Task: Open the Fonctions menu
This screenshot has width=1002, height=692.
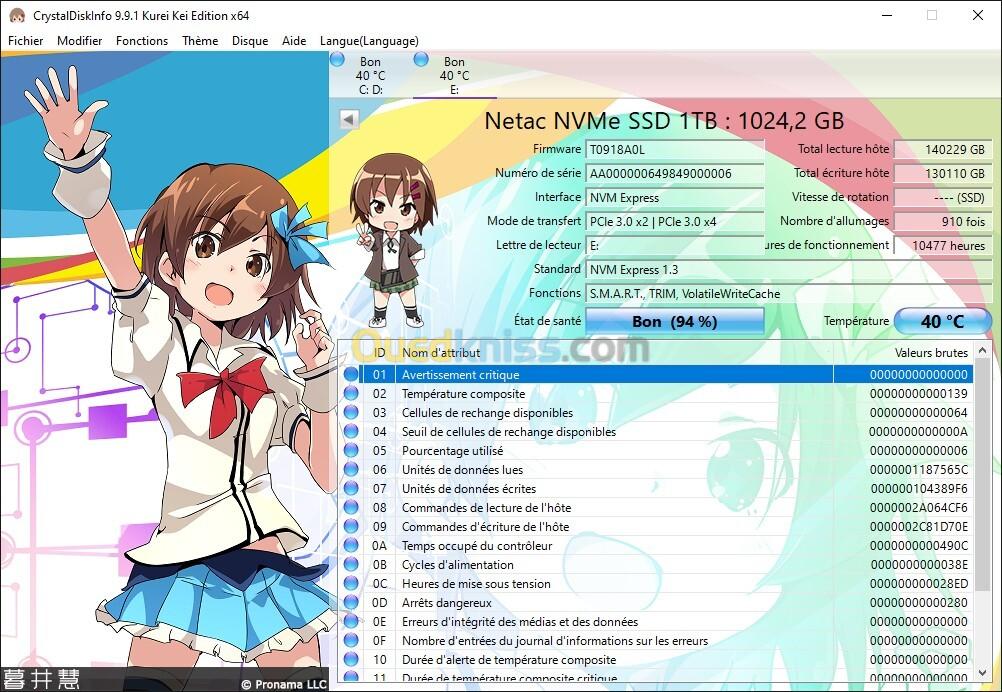Action: tap(142, 41)
